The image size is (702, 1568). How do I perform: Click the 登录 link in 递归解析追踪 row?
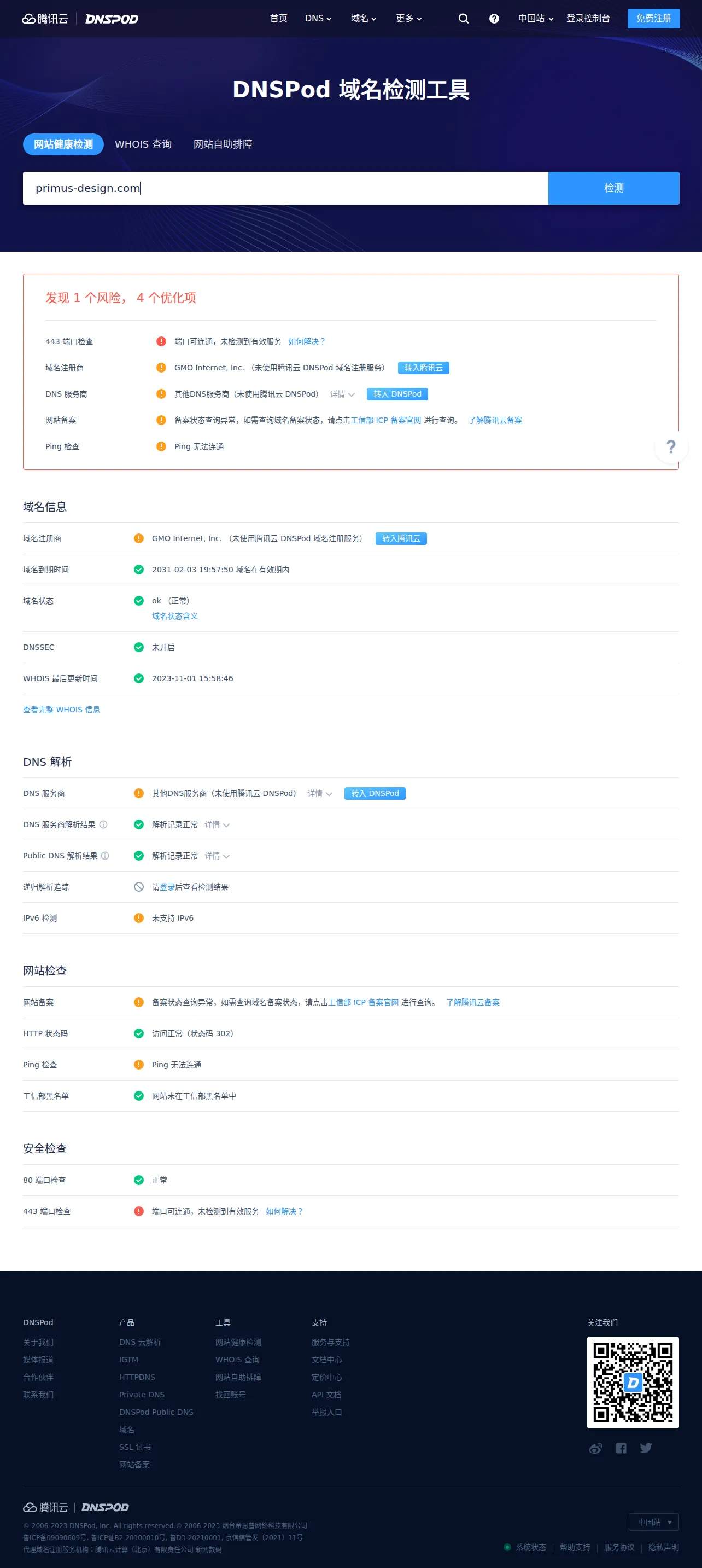tap(167, 887)
